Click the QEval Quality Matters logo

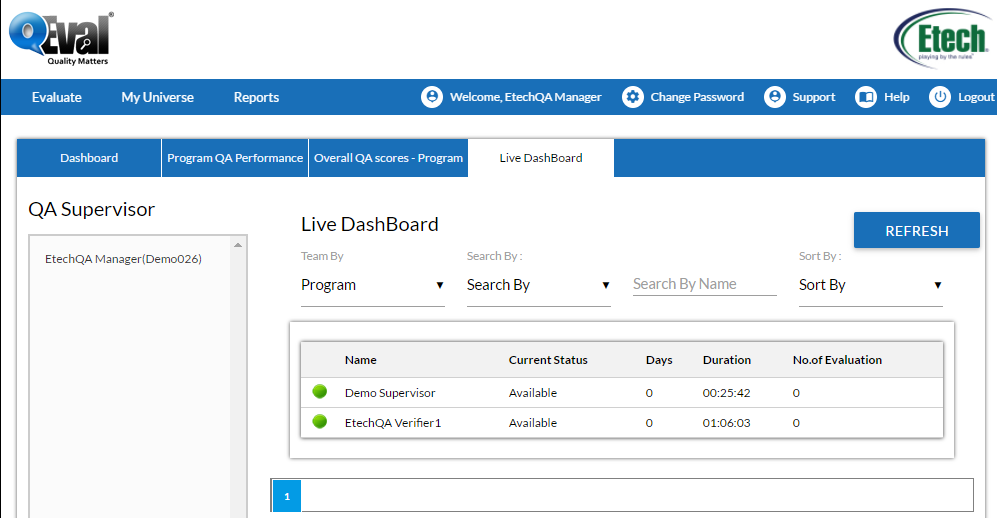click(x=61, y=39)
